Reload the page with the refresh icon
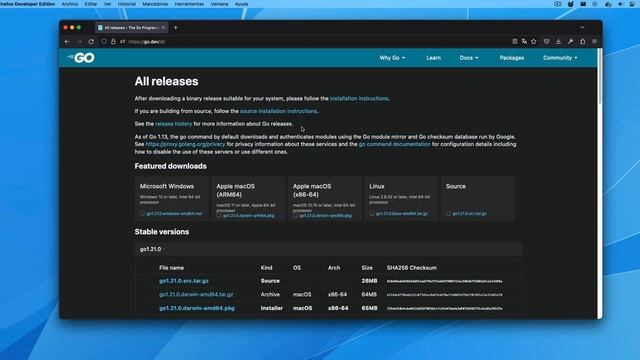Viewport: 640px width, 360px height. click(x=91, y=42)
